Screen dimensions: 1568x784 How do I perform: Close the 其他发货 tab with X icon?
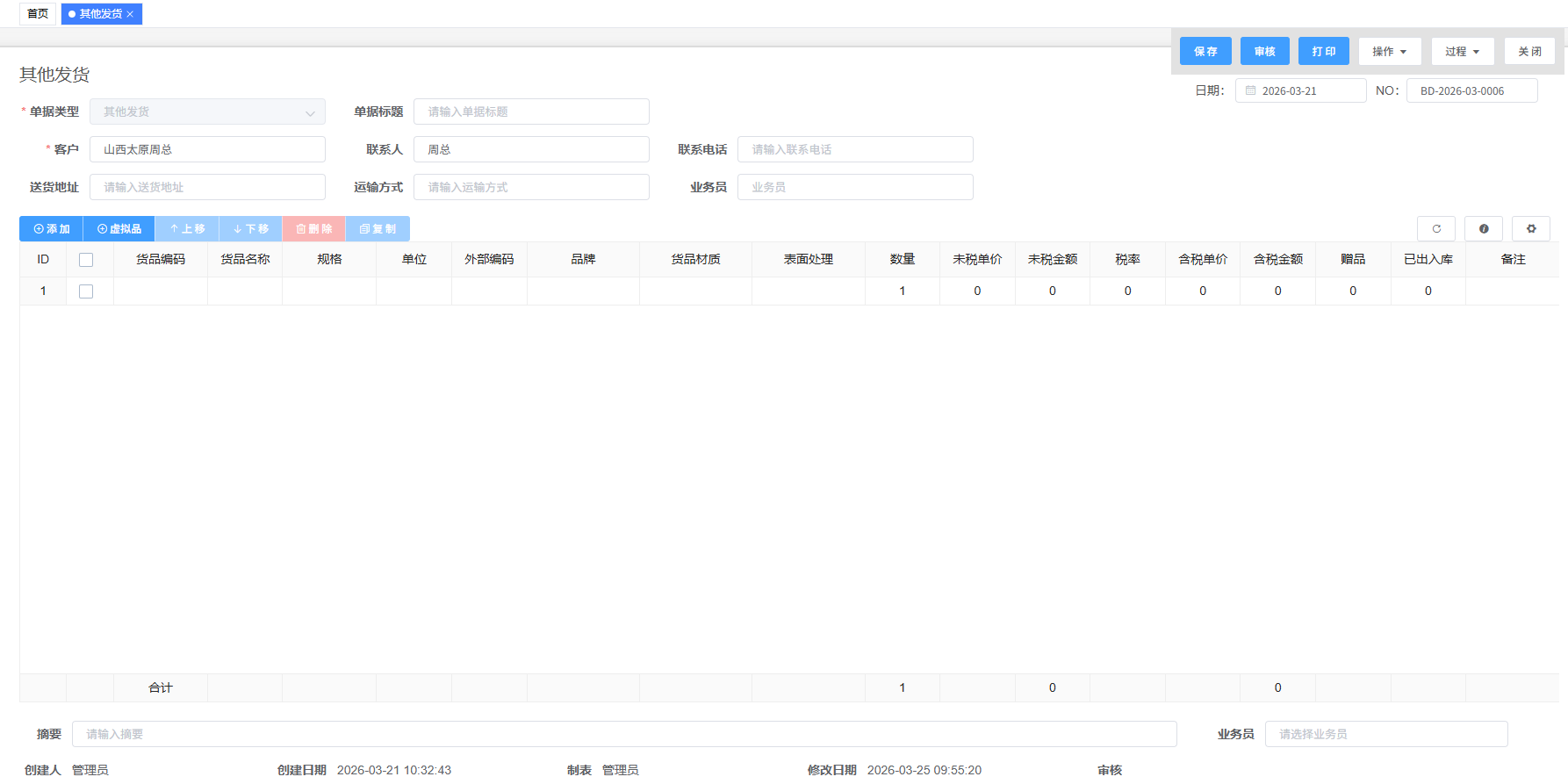(x=131, y=14)
